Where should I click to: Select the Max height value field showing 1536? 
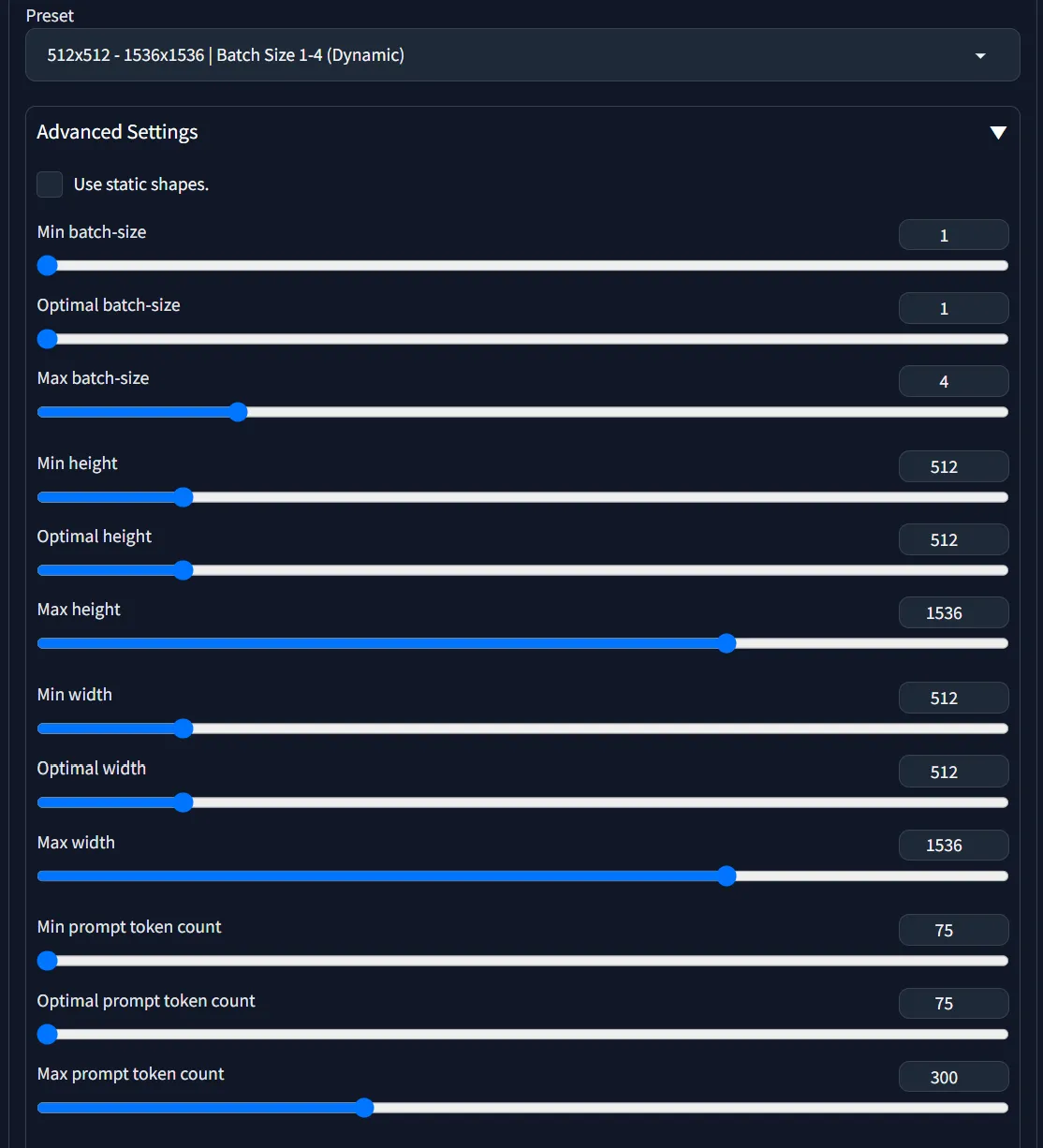(x=953, y=612)
